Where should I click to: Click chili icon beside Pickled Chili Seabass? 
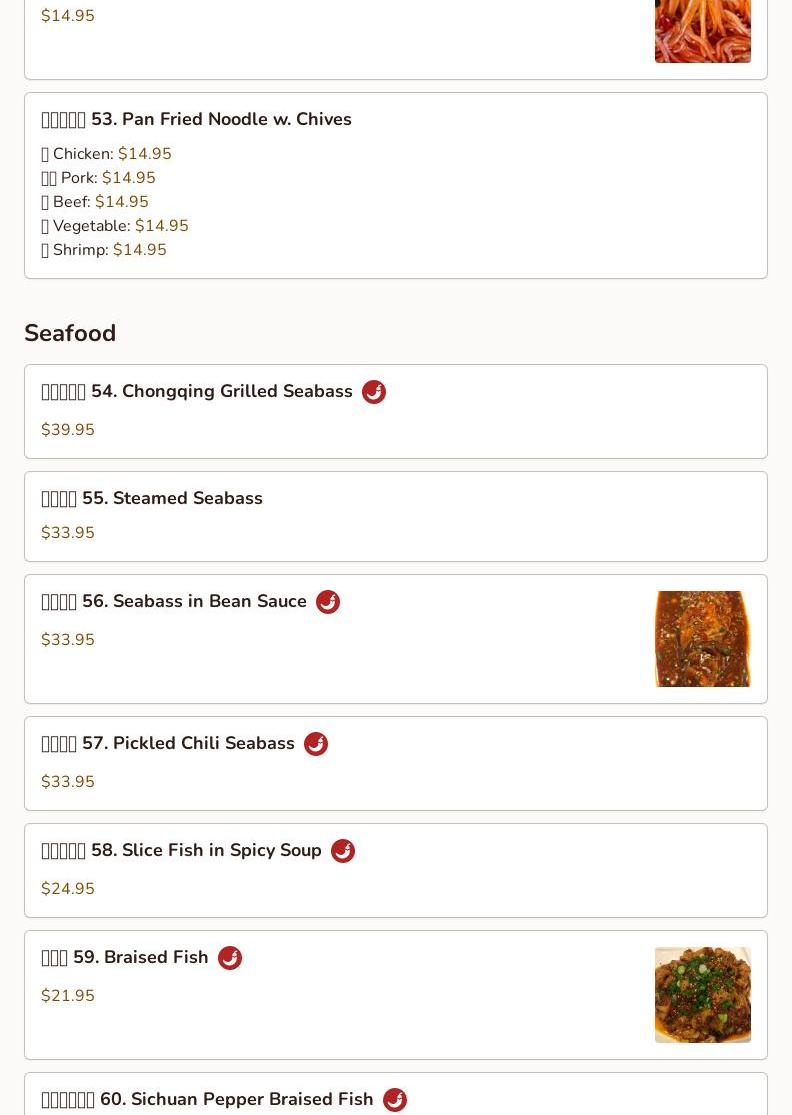click(x=316, y=744)
